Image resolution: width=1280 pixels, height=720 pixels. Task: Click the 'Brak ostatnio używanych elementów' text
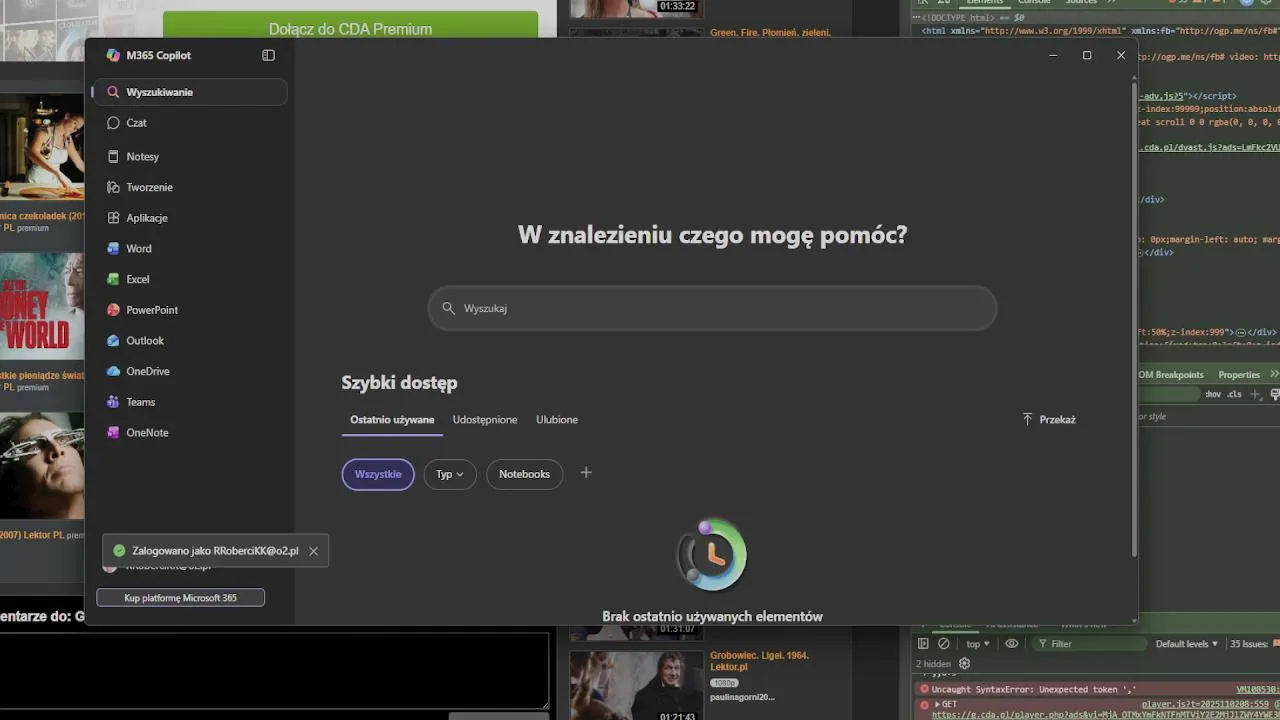point(712,617)
